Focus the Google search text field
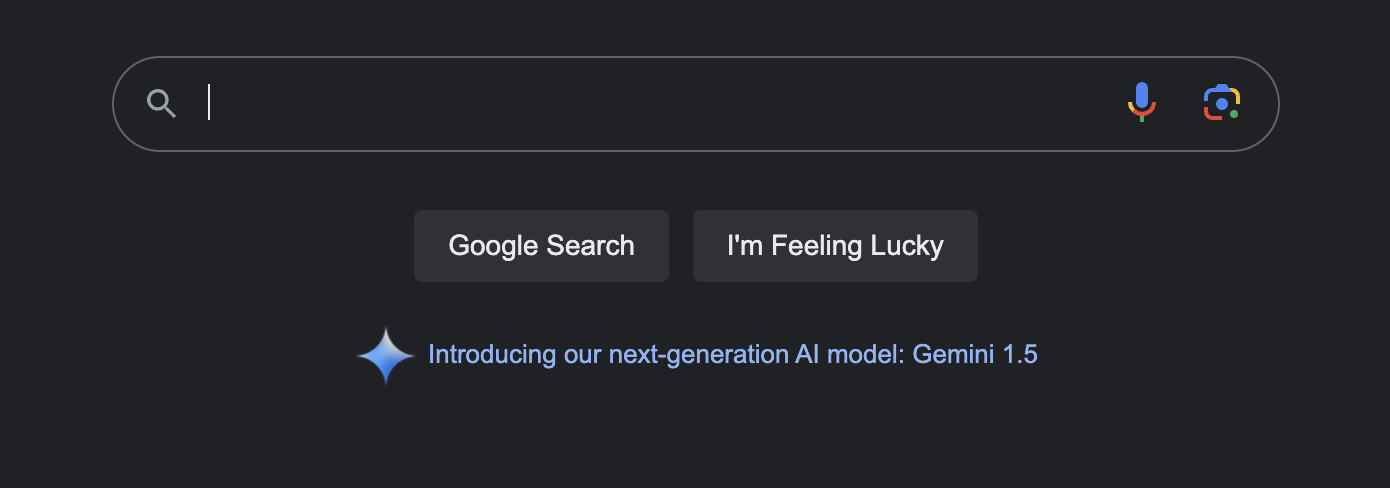The height and width of the screenshot is (488, 1390). [x=650, y=103]
